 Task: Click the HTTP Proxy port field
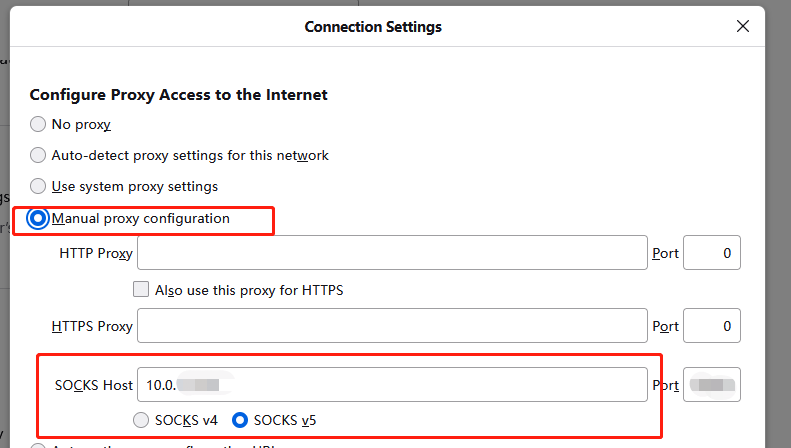click(712, 253)
